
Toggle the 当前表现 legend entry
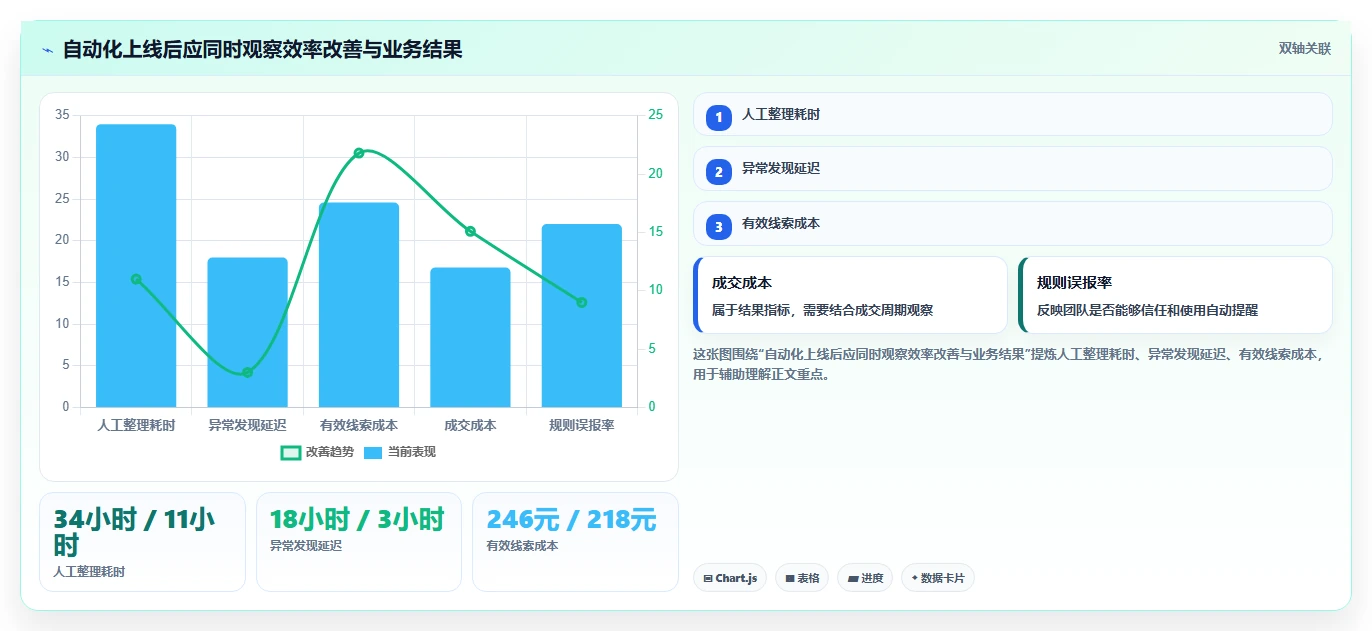pyautogui.click(x=399, y=452)
